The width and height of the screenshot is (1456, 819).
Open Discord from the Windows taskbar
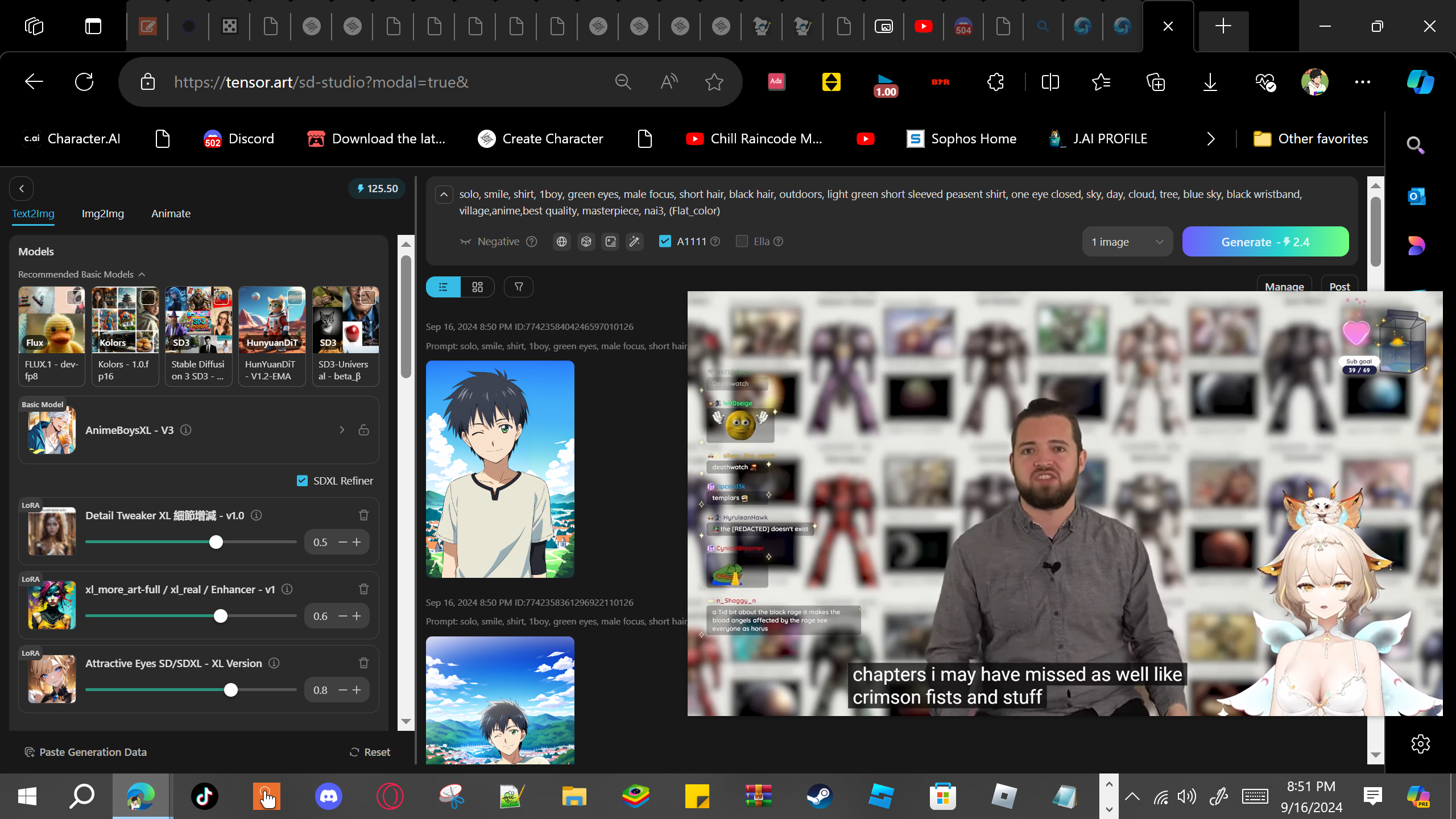pos(329,796)
